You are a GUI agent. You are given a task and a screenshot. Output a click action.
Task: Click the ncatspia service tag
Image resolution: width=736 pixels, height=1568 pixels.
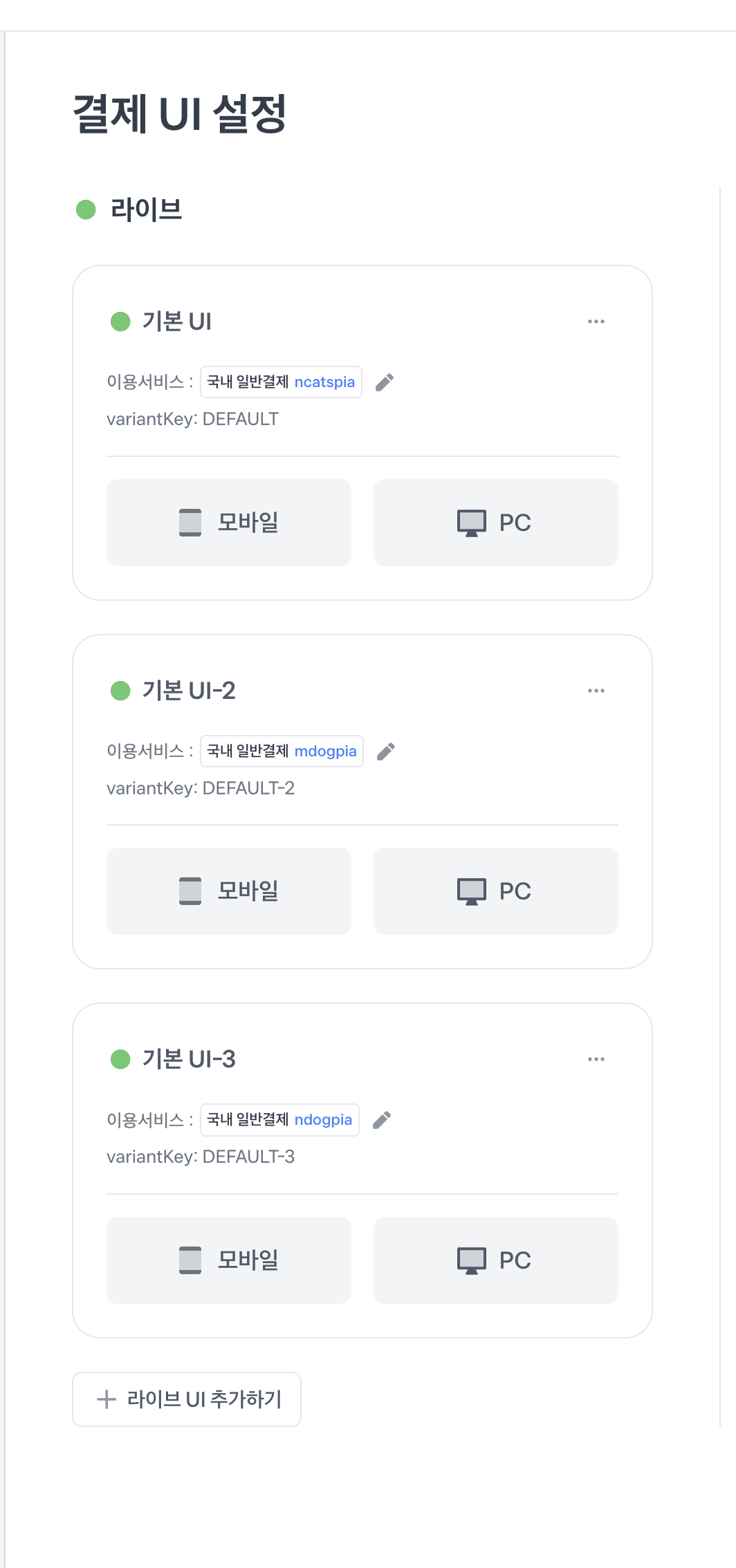(281, 382)
